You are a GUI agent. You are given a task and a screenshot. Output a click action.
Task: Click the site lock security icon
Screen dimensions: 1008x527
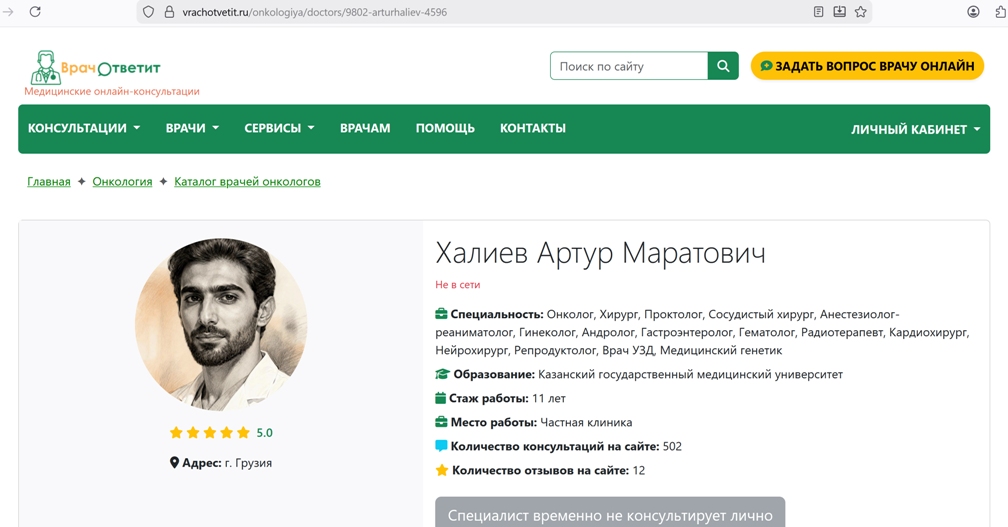(x=168, y=12)
